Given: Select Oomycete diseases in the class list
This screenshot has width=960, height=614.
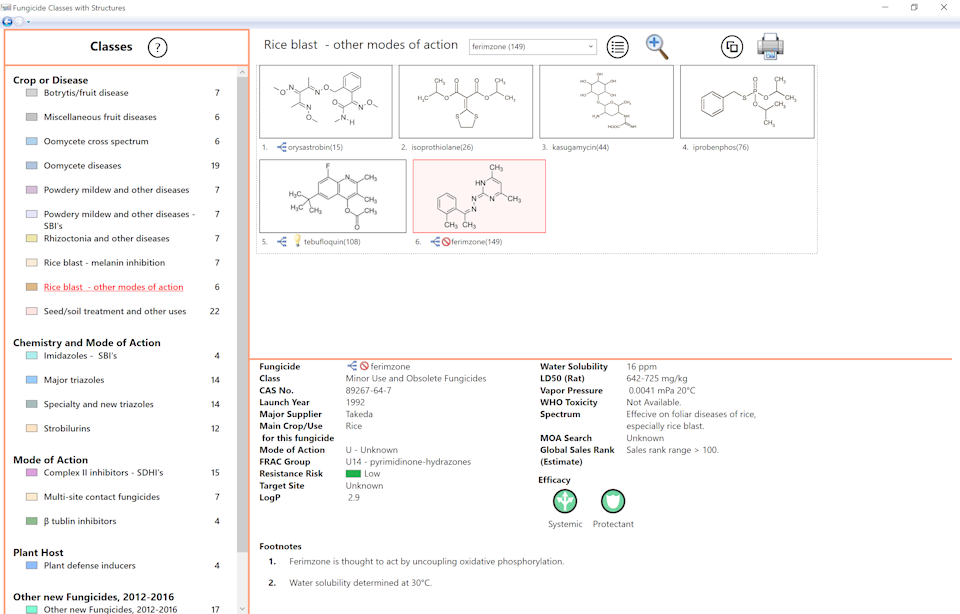Looking at the screenshot, I should [x=82, y=166].
